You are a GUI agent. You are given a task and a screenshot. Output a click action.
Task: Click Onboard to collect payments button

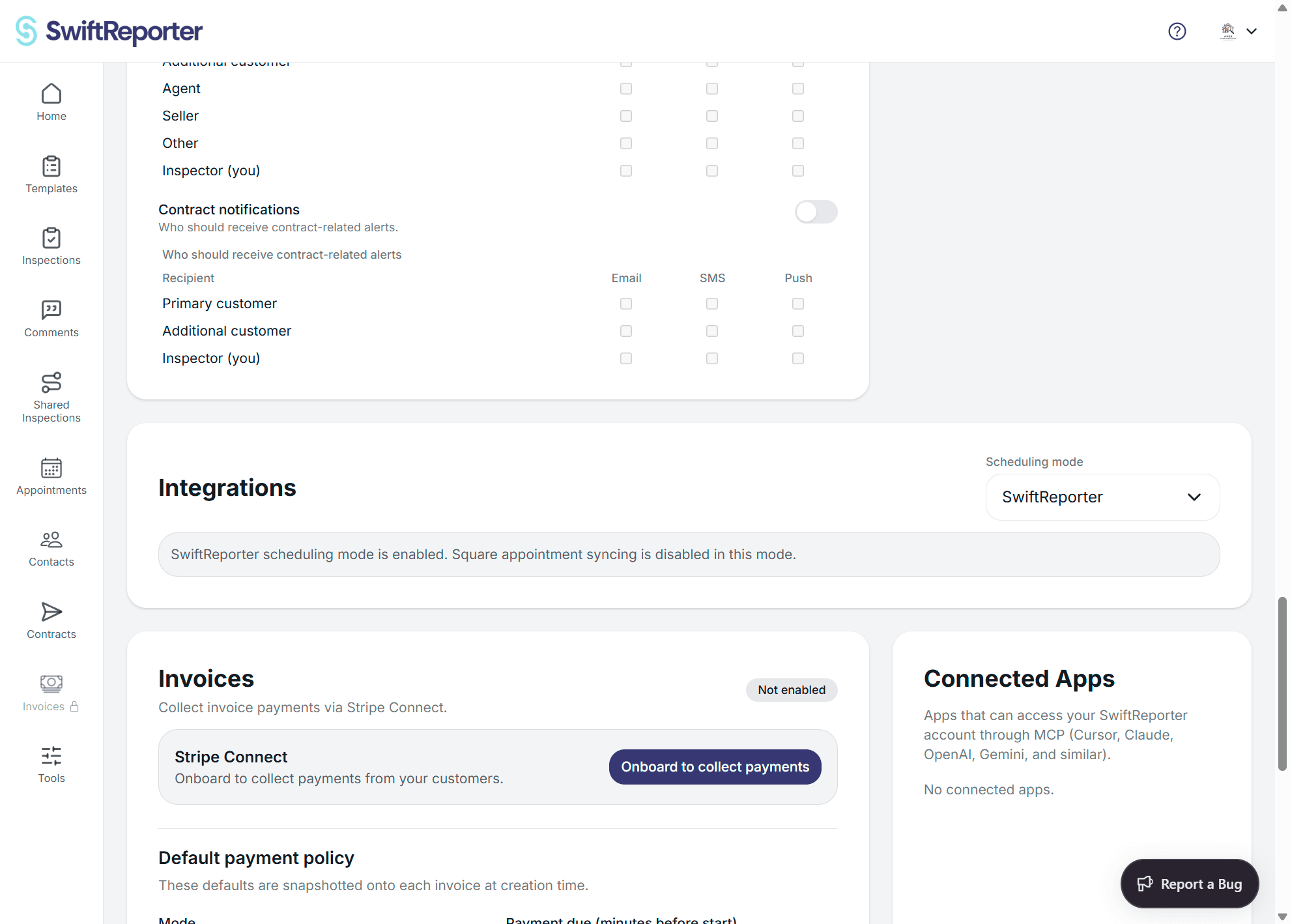[715, 767]
